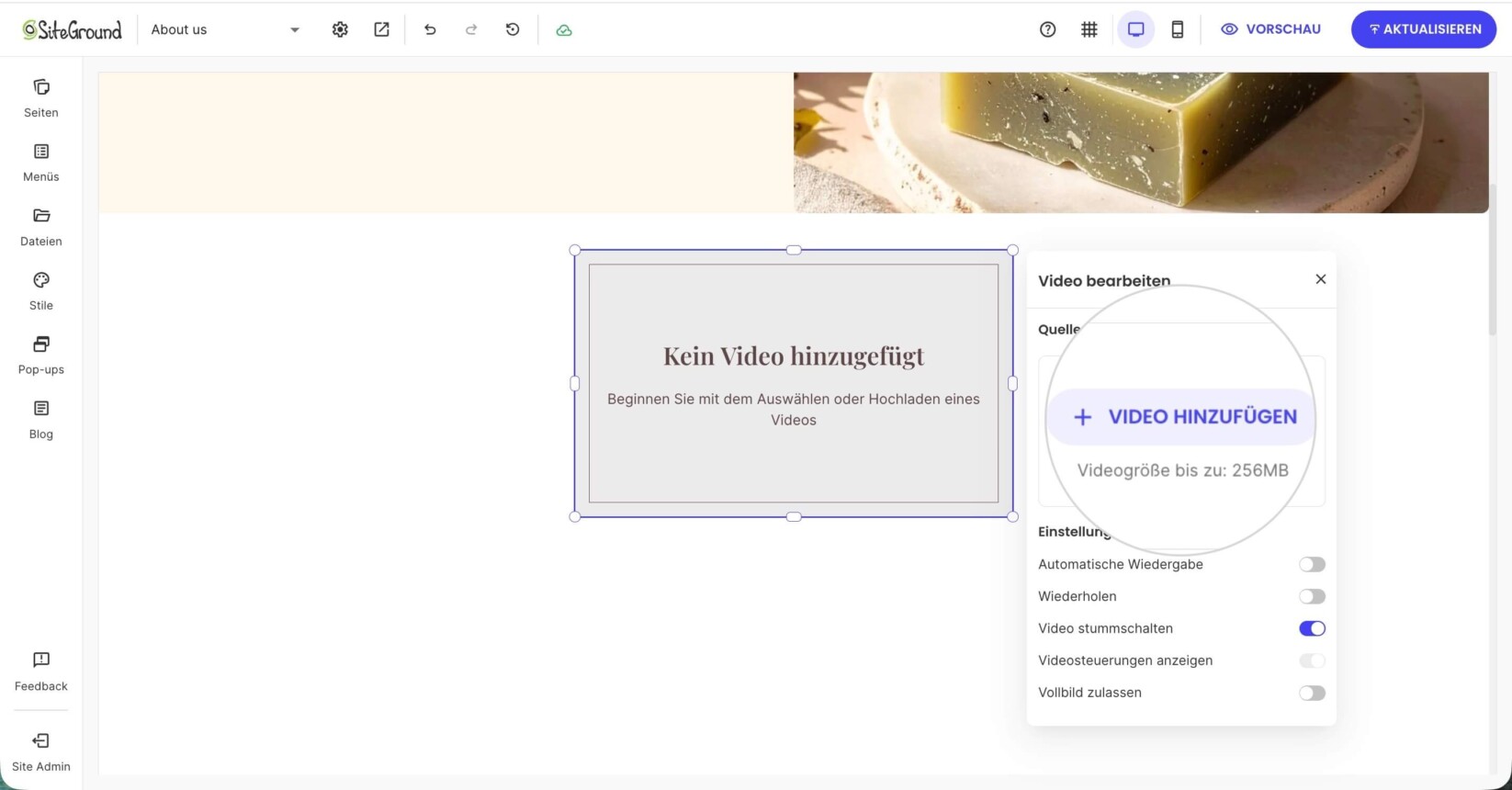Open the Blog section
This screenshot has width=1512, height=790.
[41, 420]
